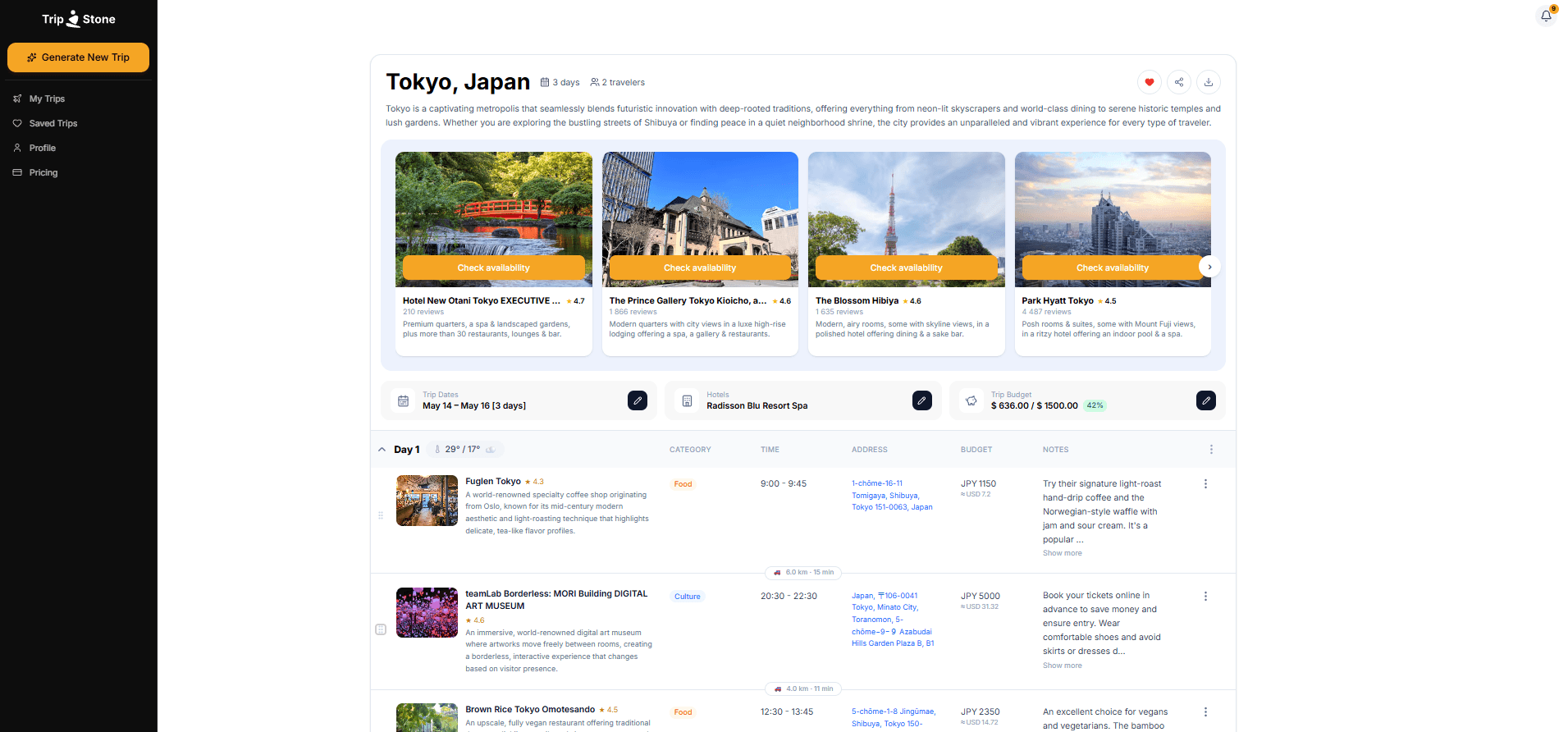
Task: Open teamLab Borderless row options menu
Action: click(1205, 597)
